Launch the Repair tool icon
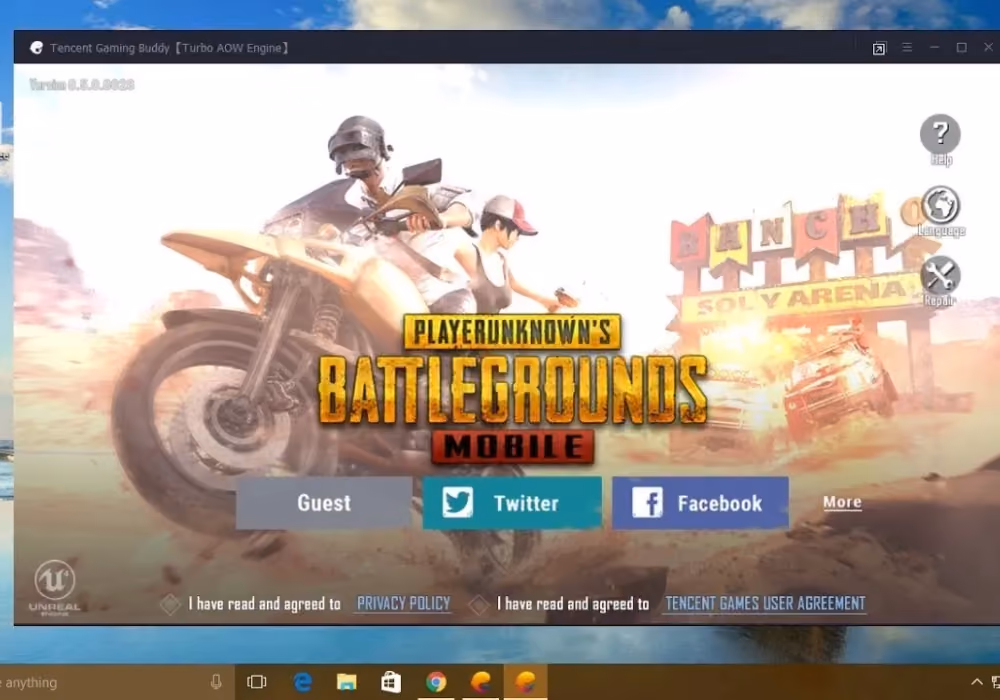 (940, 276)
